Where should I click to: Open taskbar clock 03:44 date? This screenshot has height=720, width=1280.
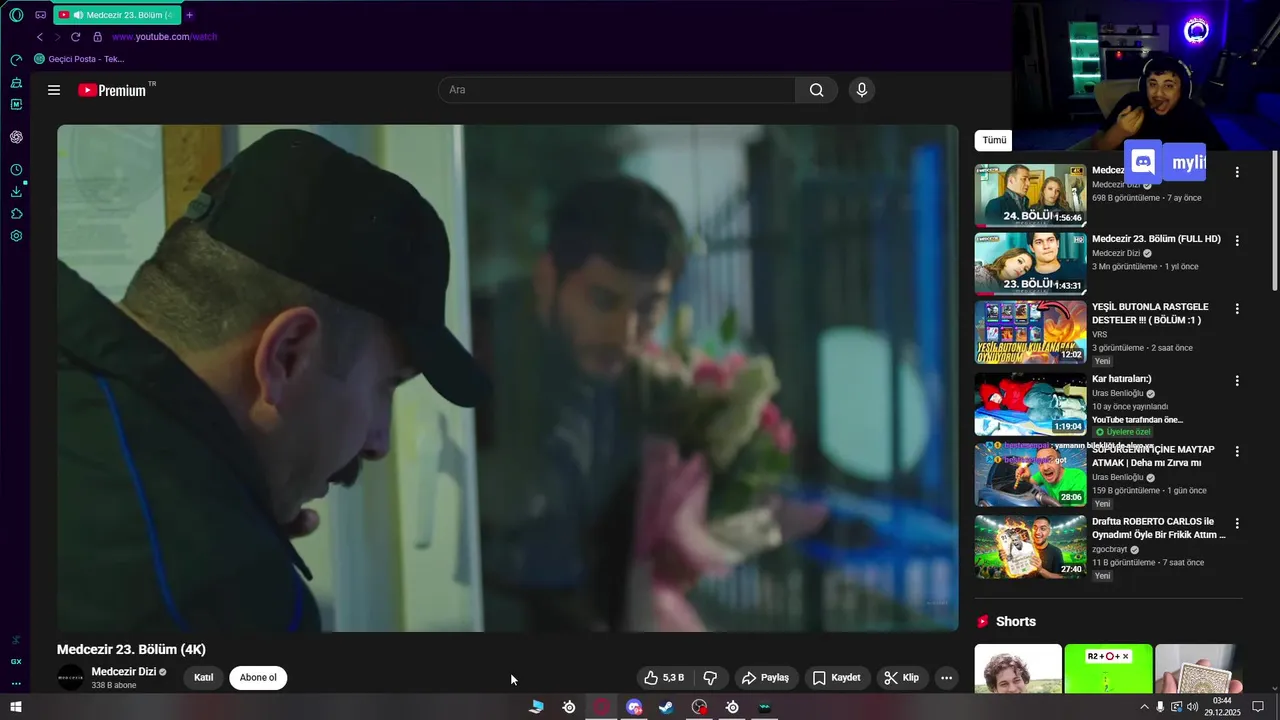[x=1222, y=706]
